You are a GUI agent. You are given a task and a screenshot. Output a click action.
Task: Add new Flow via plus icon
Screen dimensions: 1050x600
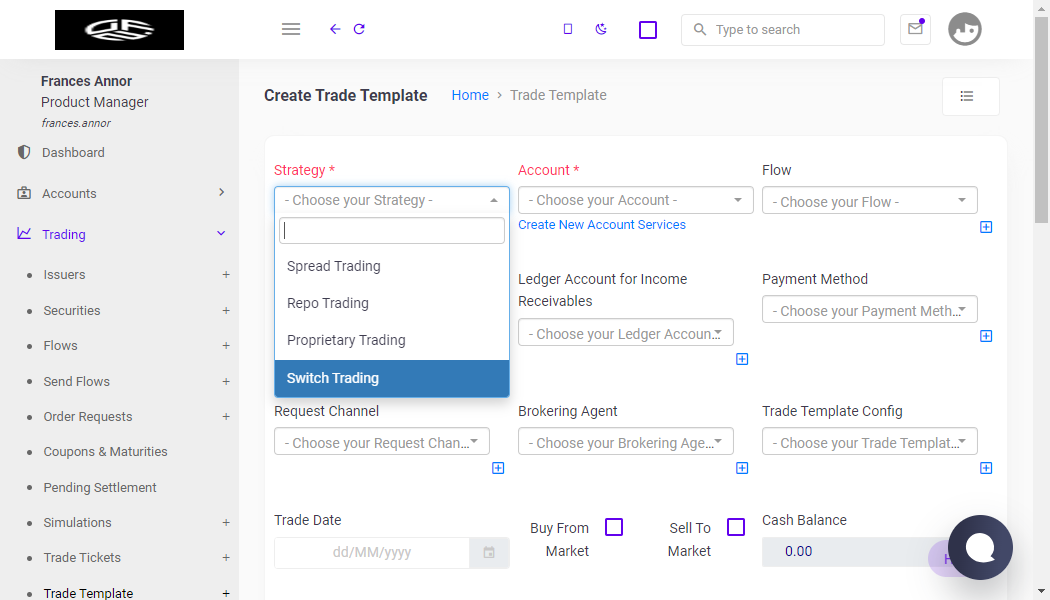click(986, 227)
